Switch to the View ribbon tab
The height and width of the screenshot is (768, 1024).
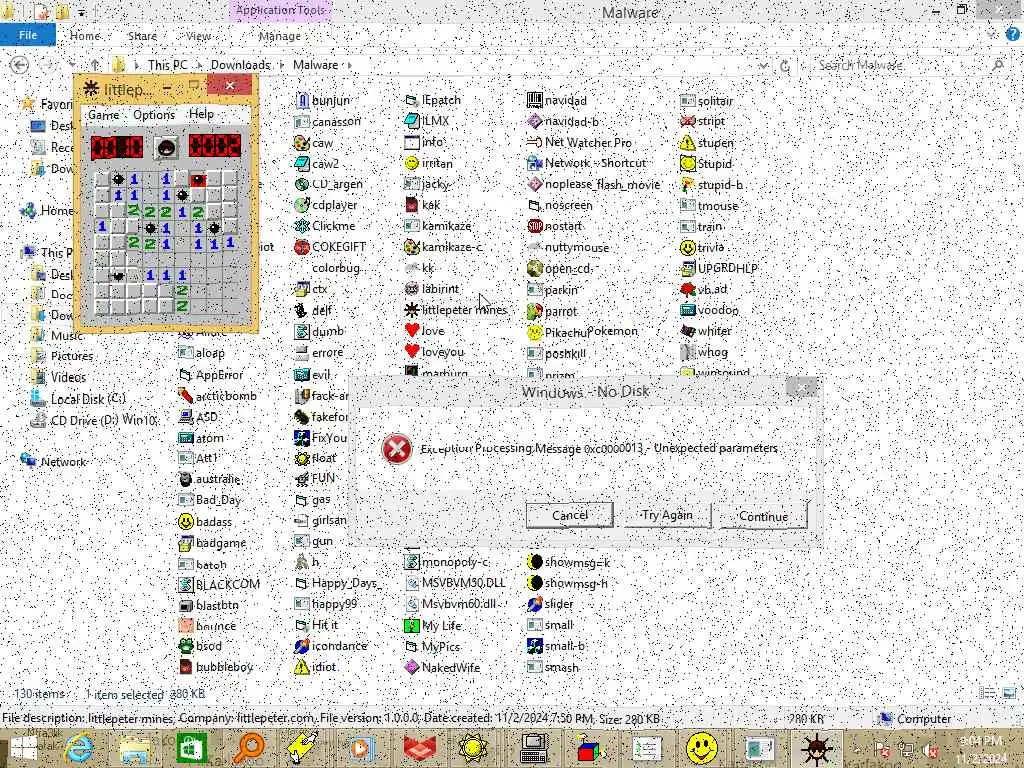point(198,36)
